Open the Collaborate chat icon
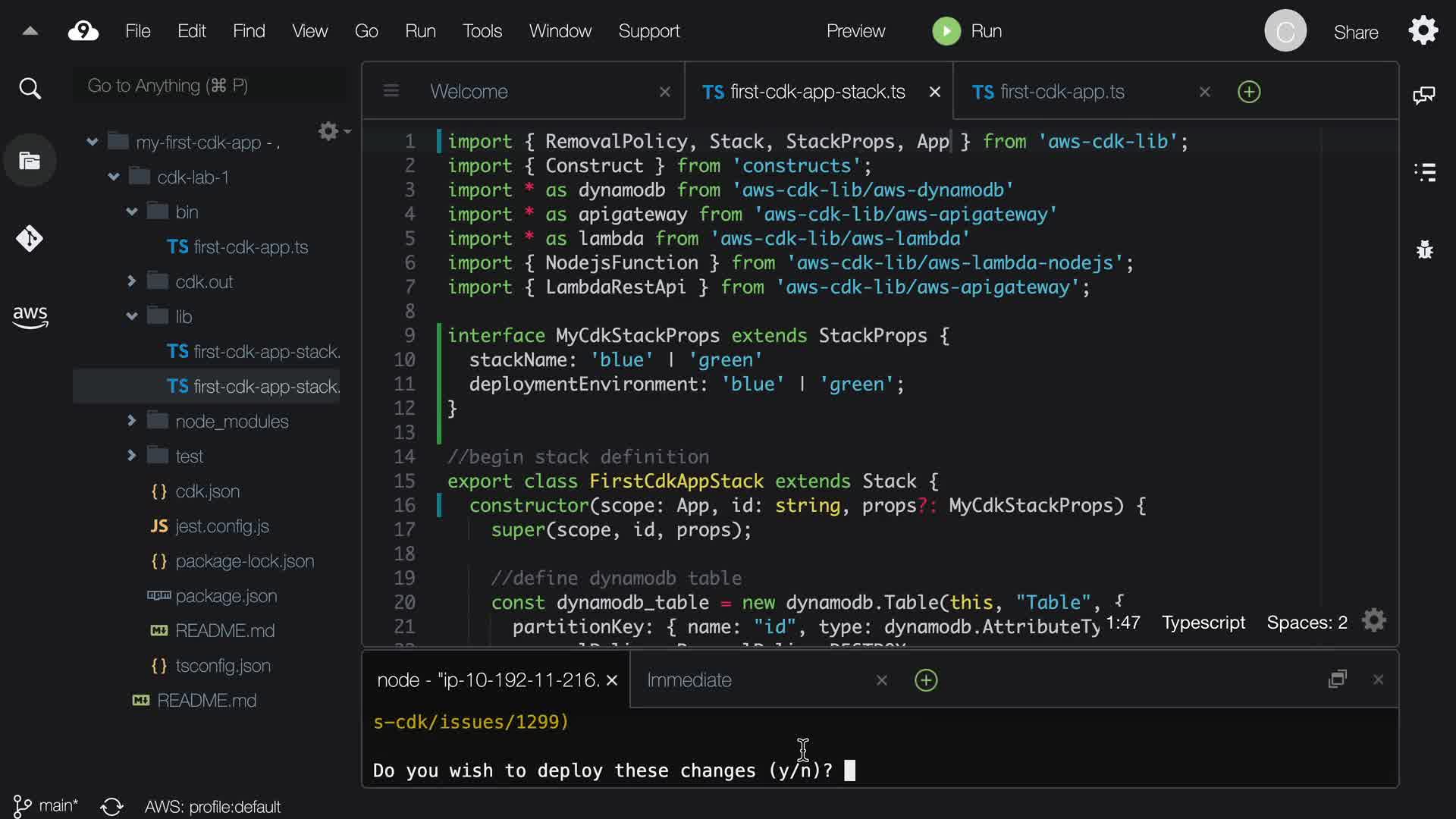This screenshot has height=819, width=1456. pos(1424,95)
